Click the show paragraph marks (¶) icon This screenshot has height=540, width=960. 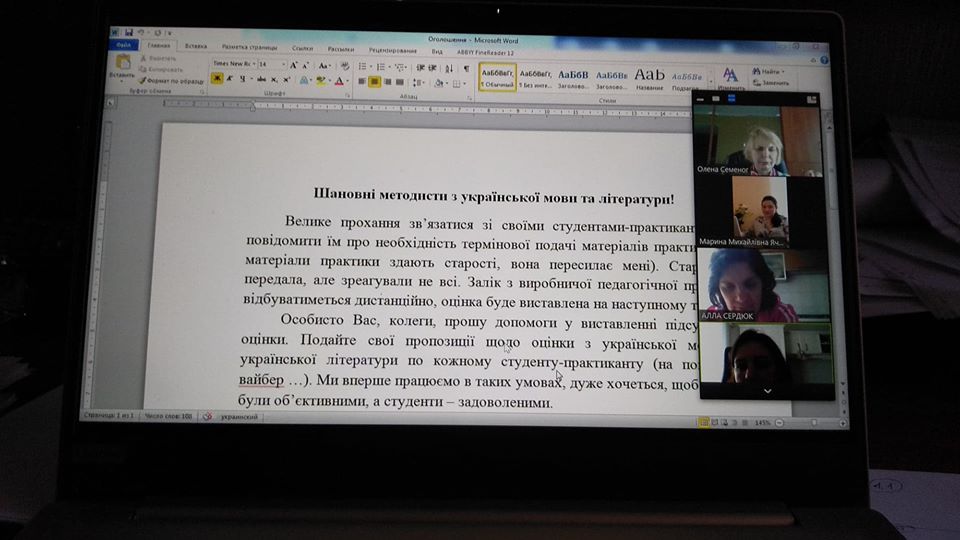466,67
